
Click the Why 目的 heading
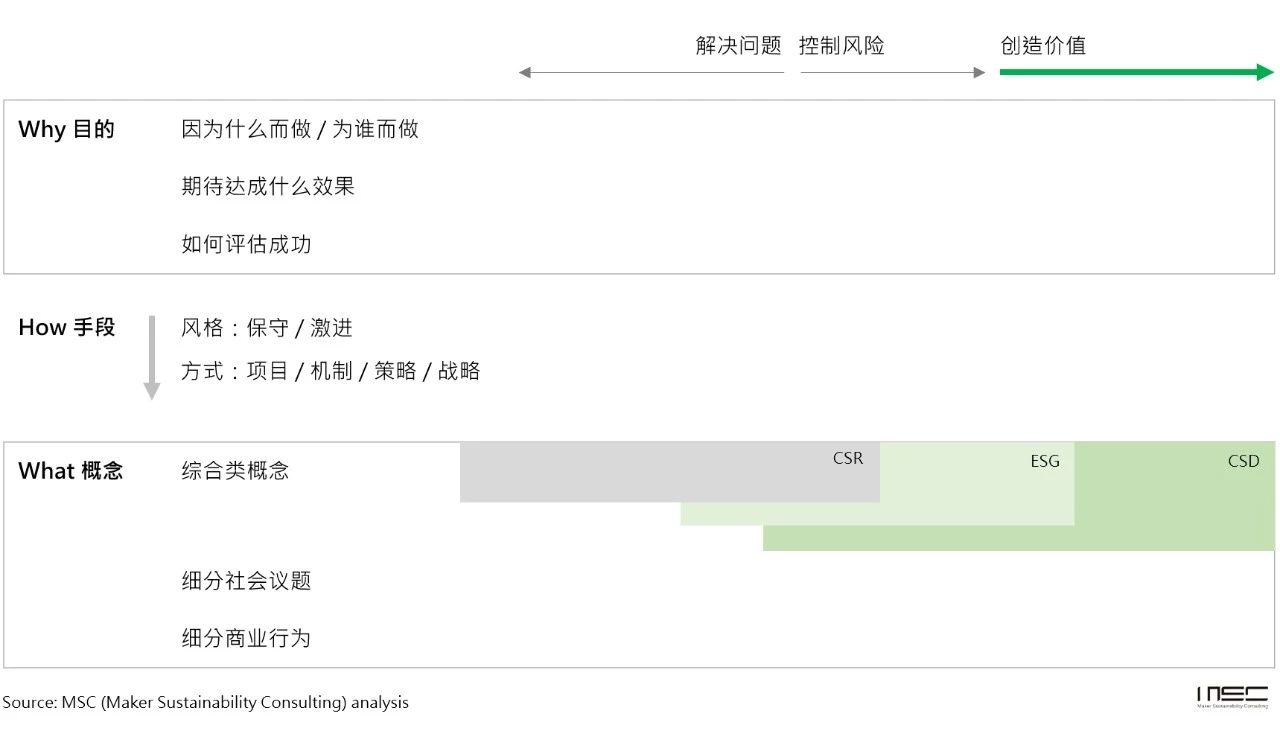(x=66, y=129)
